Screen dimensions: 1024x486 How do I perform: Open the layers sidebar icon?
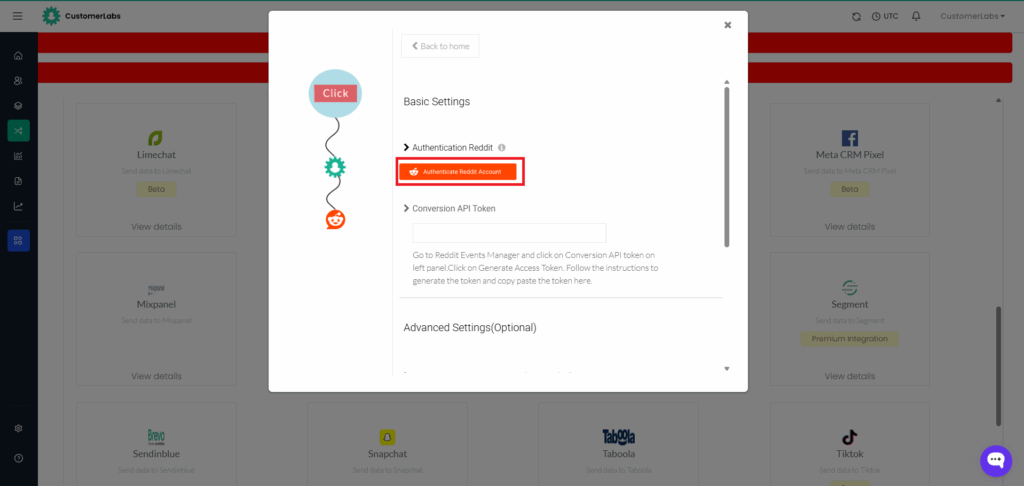(18, 105)
